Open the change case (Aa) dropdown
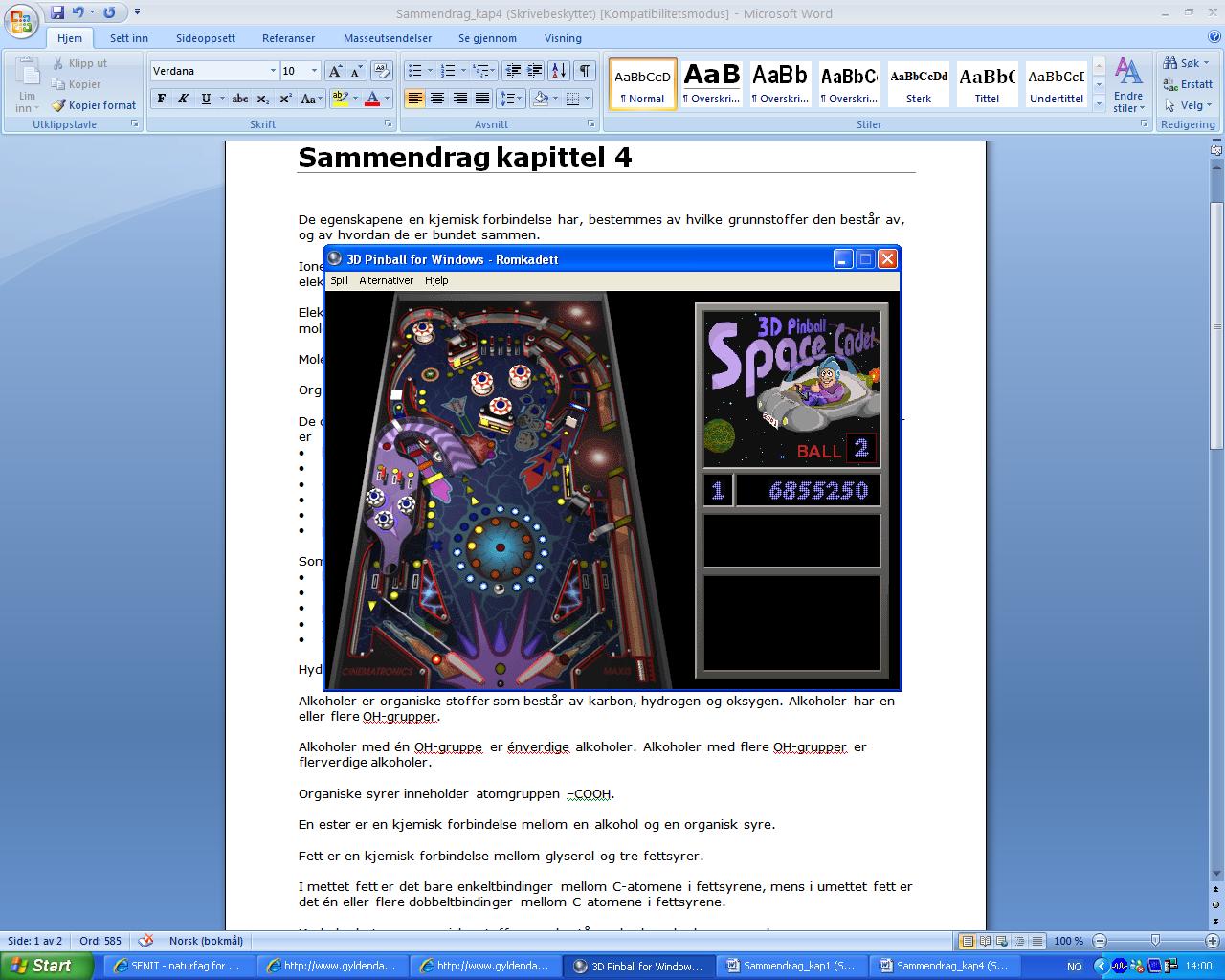 310,99
